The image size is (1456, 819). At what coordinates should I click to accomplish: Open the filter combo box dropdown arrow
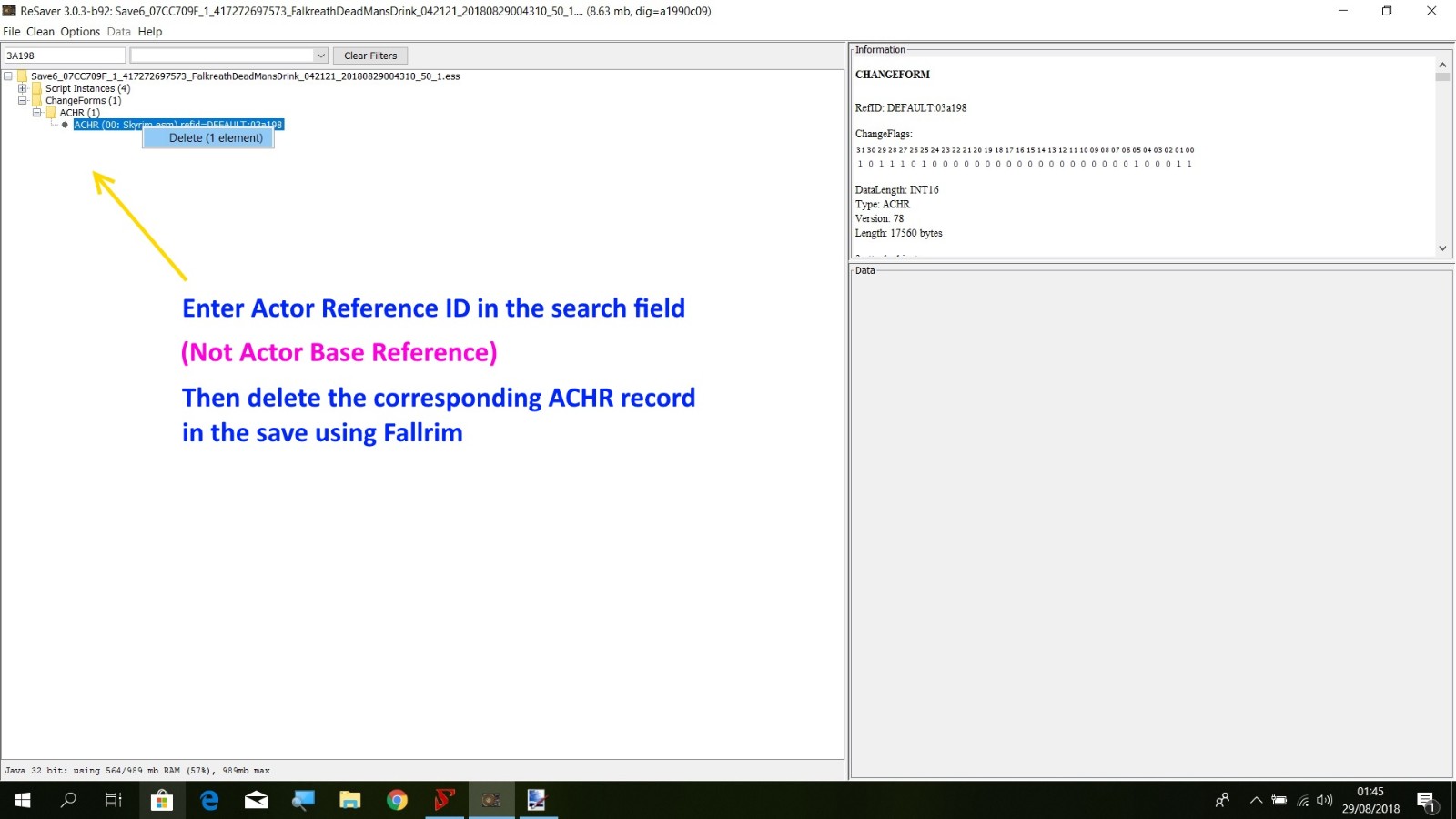click(320, 56)
